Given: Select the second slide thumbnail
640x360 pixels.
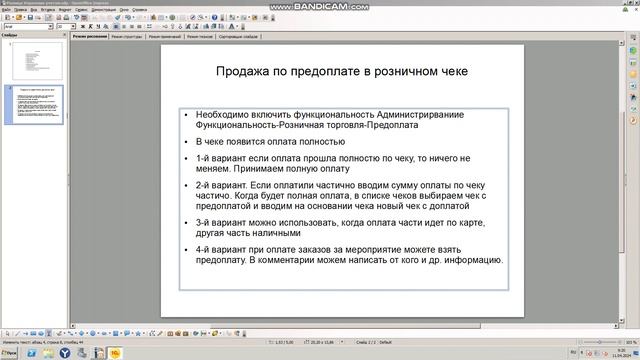Looking at the screenshot, I should [x=38, y=104].
